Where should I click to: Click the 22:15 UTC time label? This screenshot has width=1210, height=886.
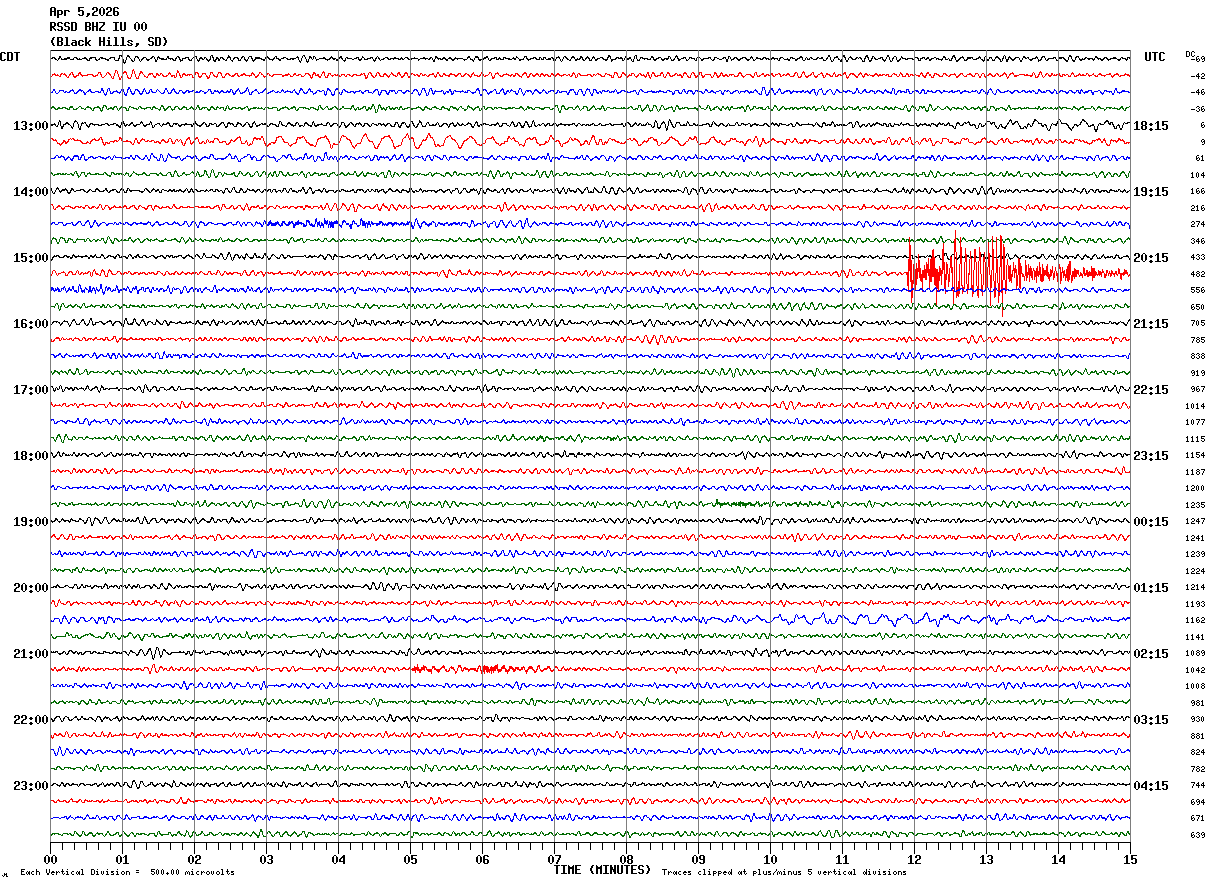(1151, 390)
